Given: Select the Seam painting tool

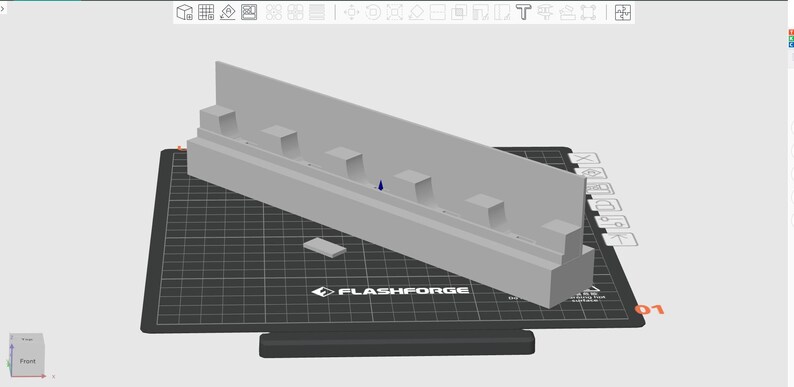Looking at the screenshot, I should (x=502, y=12).
